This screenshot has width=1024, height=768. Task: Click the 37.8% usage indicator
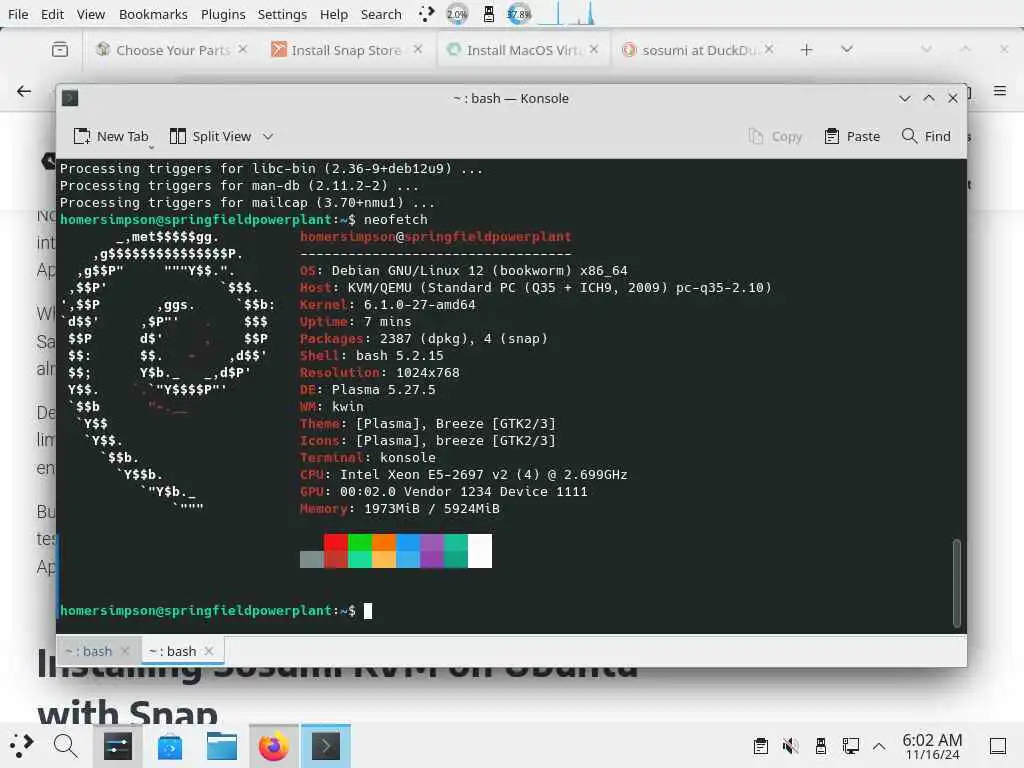(x=519, y=14)
